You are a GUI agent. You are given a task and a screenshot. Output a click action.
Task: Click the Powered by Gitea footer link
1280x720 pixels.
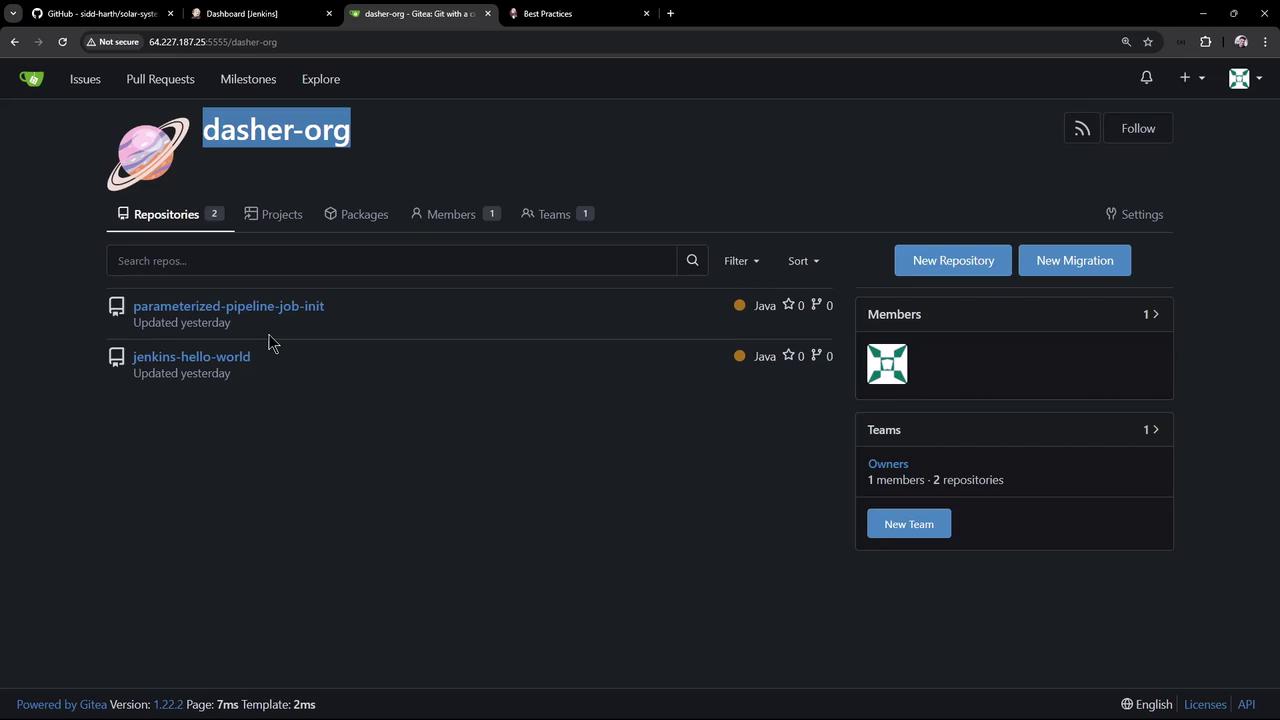(62, 704)
